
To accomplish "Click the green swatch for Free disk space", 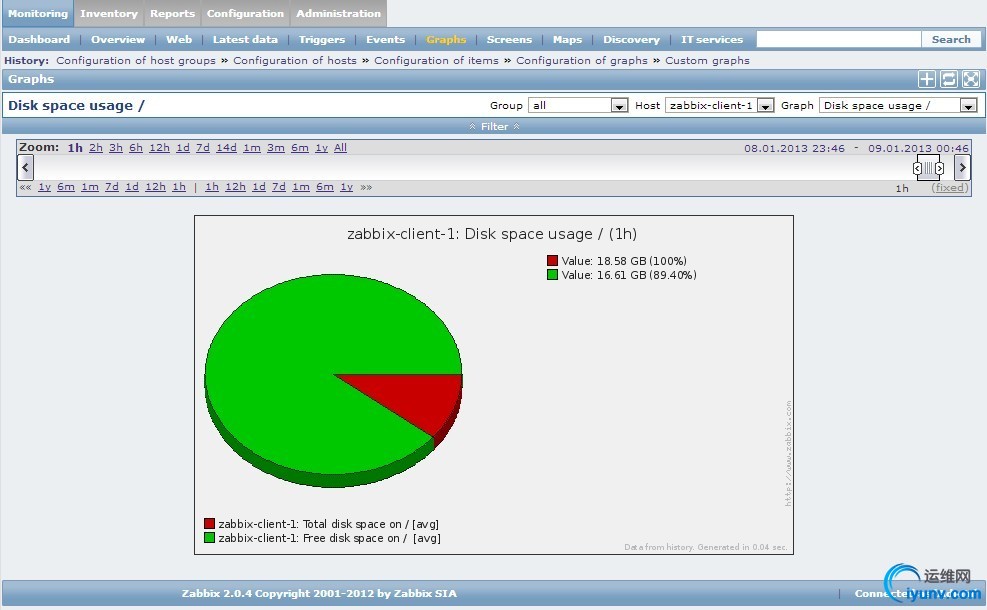I will [x=210, y=538].
